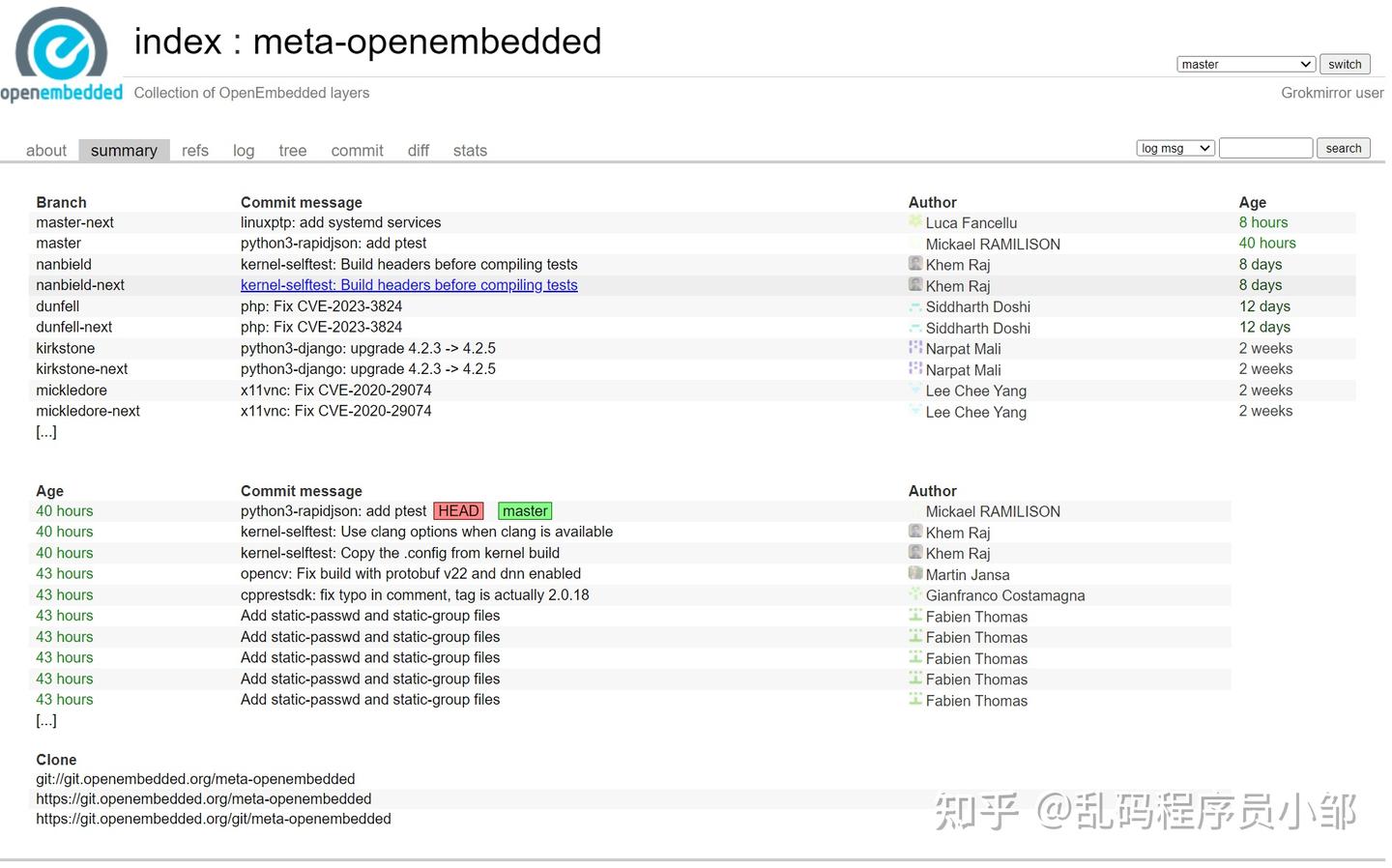Click Khem Raj's avatar icon
Image resolution: width=1392 pixels, height=868 pixels.
914,264
